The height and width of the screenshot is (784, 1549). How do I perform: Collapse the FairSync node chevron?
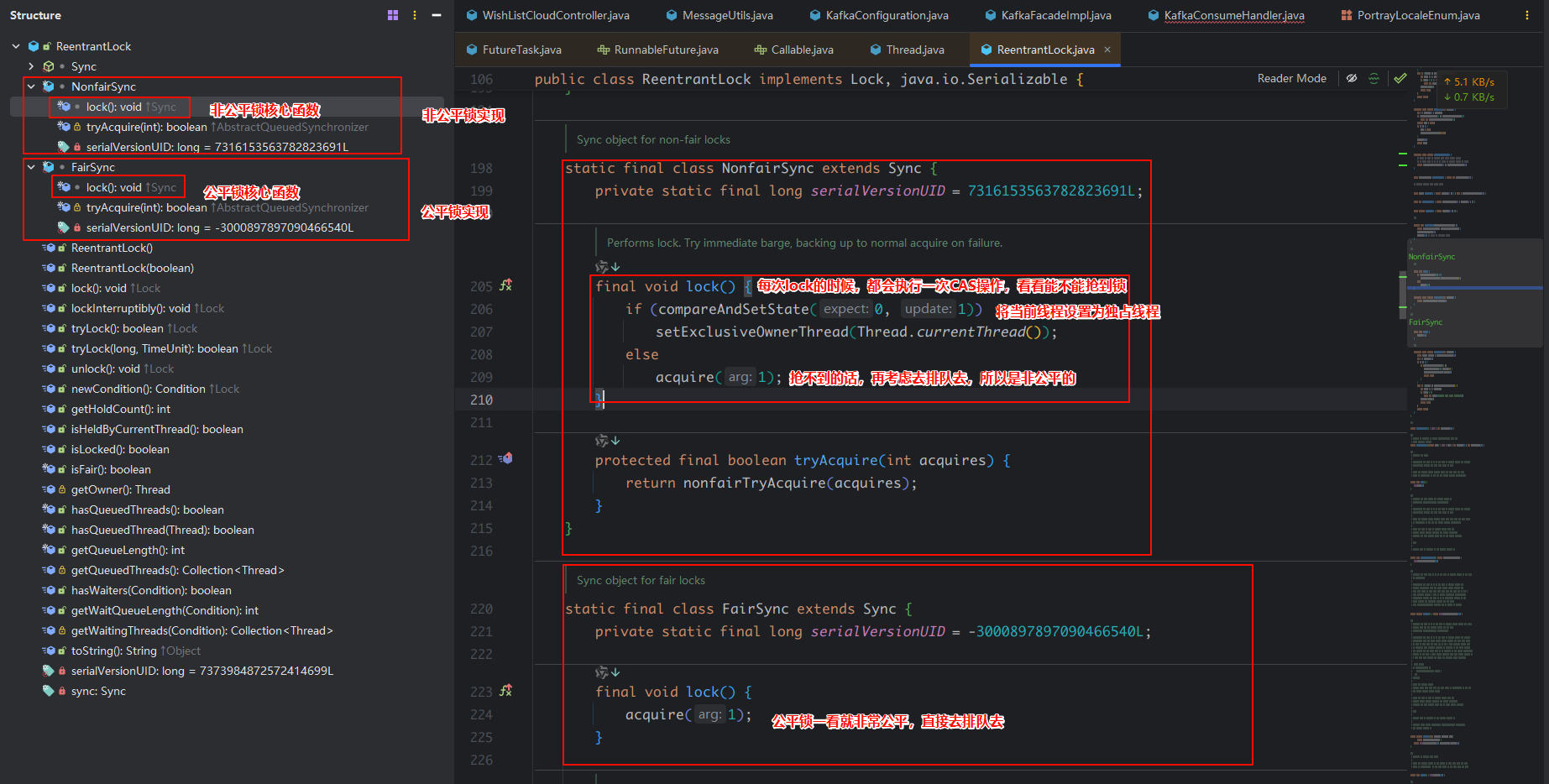coord(31,167)
